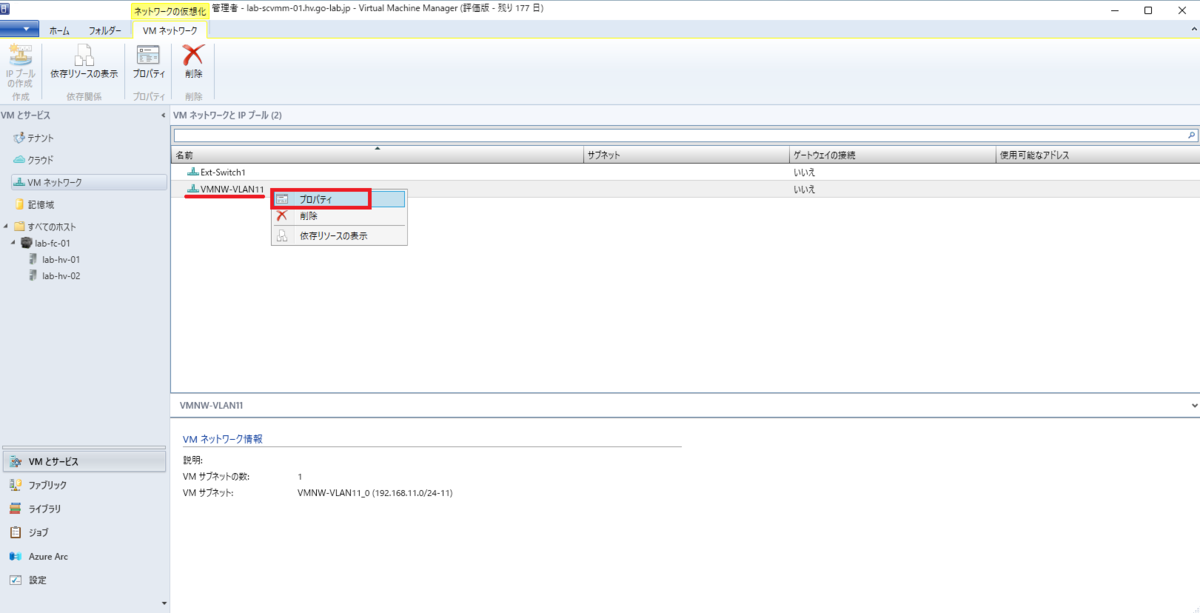Select cluster lab-fc-01 in the tree
The width and height of the screenshot is (1200, 613).
(x=46, y=243)
